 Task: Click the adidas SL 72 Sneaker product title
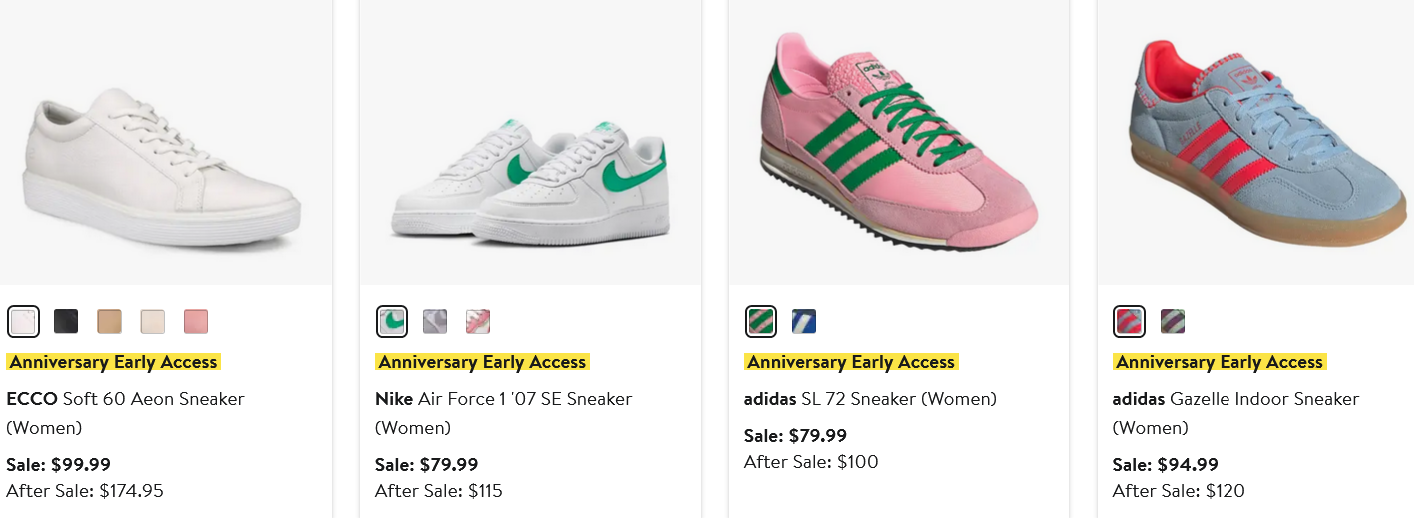870,399
